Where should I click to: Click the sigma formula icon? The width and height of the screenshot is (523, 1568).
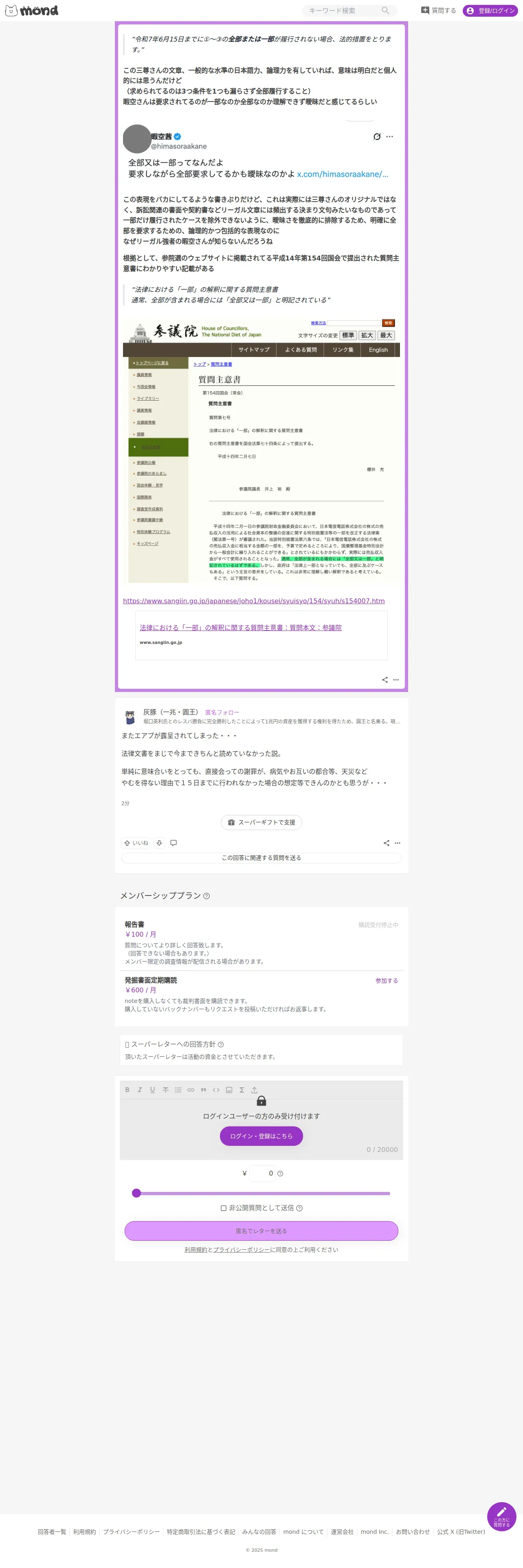pos(242,1090)
